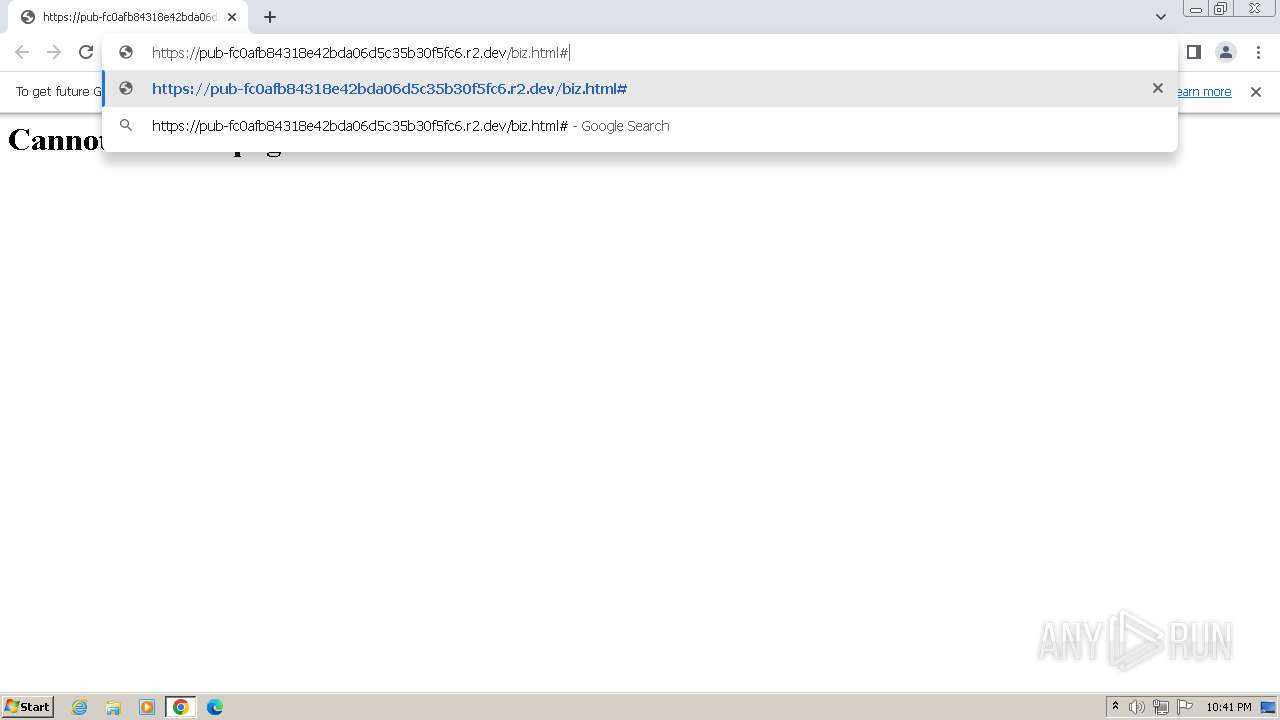Open the Chrome profile avatar
The height and width of the screenshot is (720, 1280).
tap(1226, 52)
